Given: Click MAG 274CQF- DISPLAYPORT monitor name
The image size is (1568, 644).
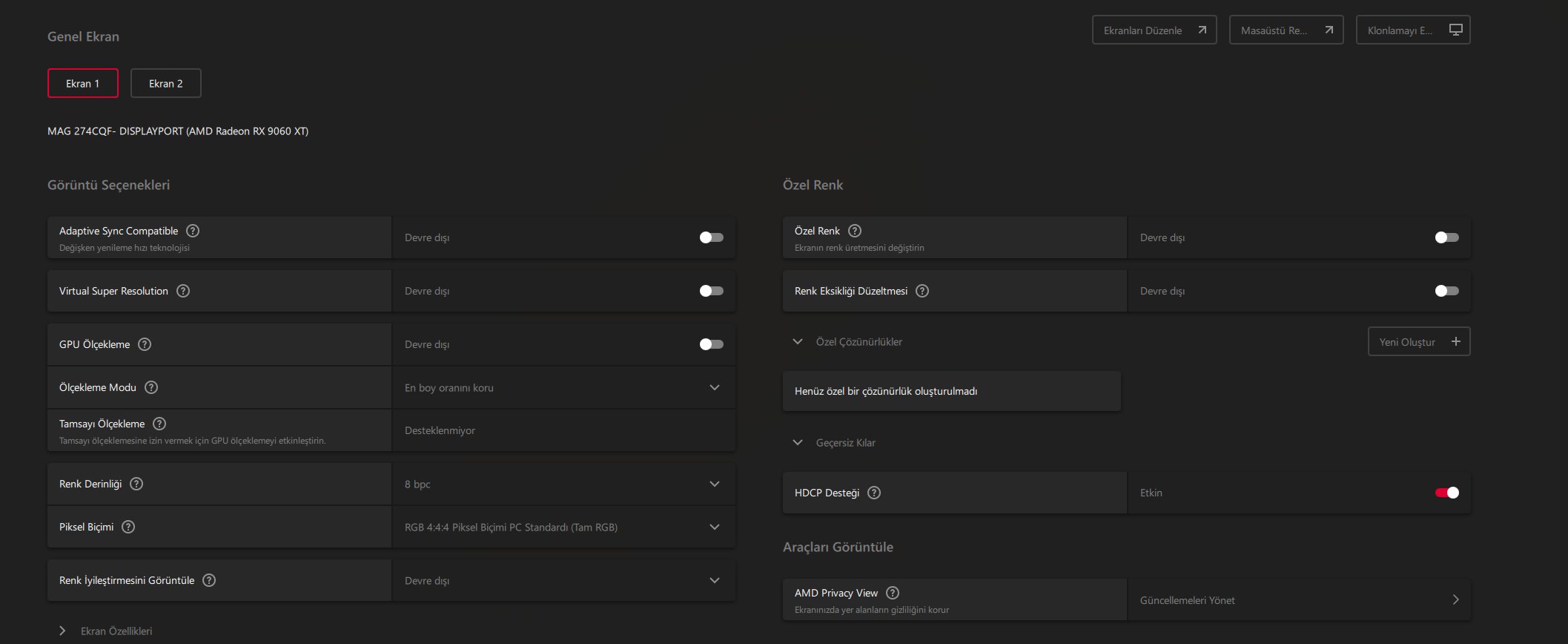Looking at the screenshot, I should point(178,131).
